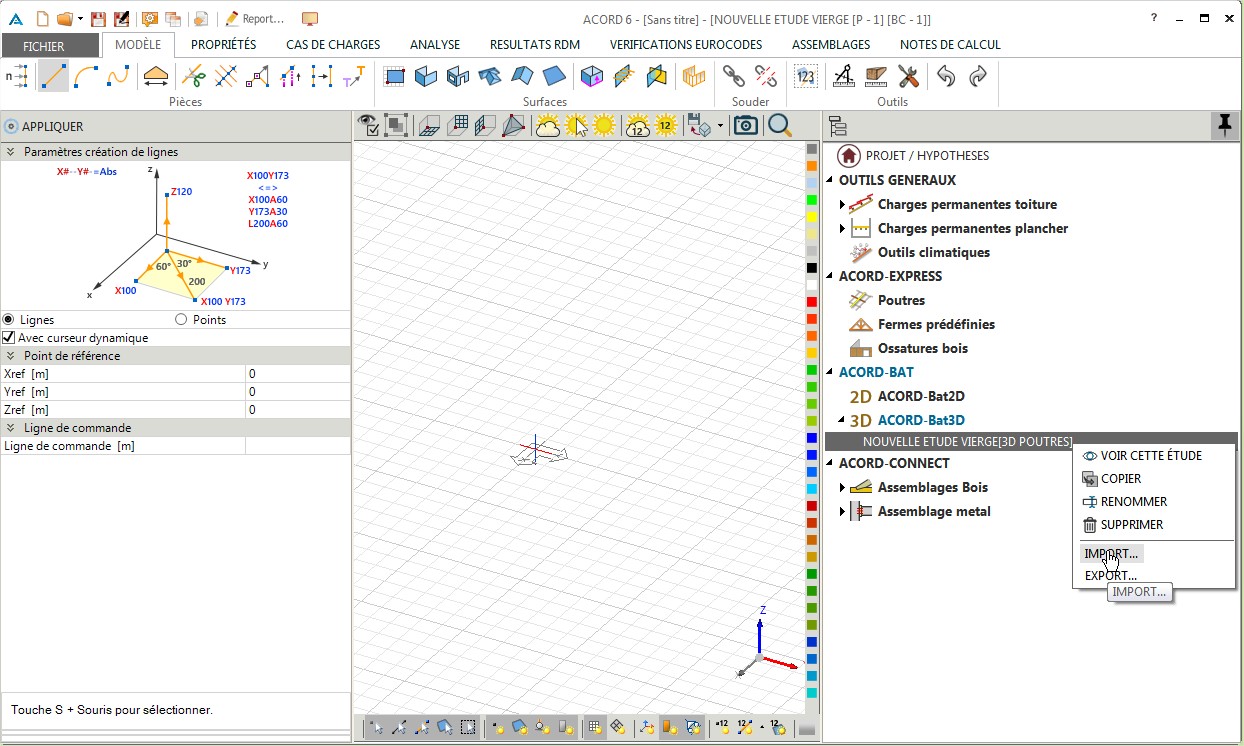This screenshot has width=1244, height=746.
Task: Expand Charges permanentes toiture node
Action: [x=842, y=204]
